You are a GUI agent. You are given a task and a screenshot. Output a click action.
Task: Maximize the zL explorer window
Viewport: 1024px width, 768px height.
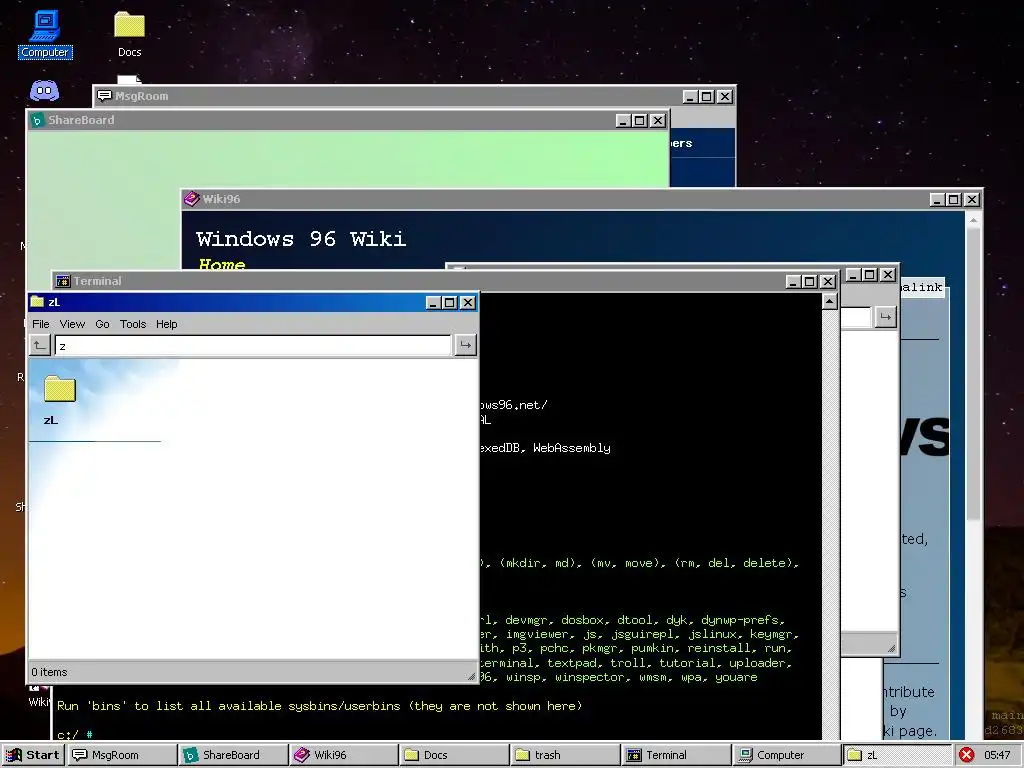[450, 302]
